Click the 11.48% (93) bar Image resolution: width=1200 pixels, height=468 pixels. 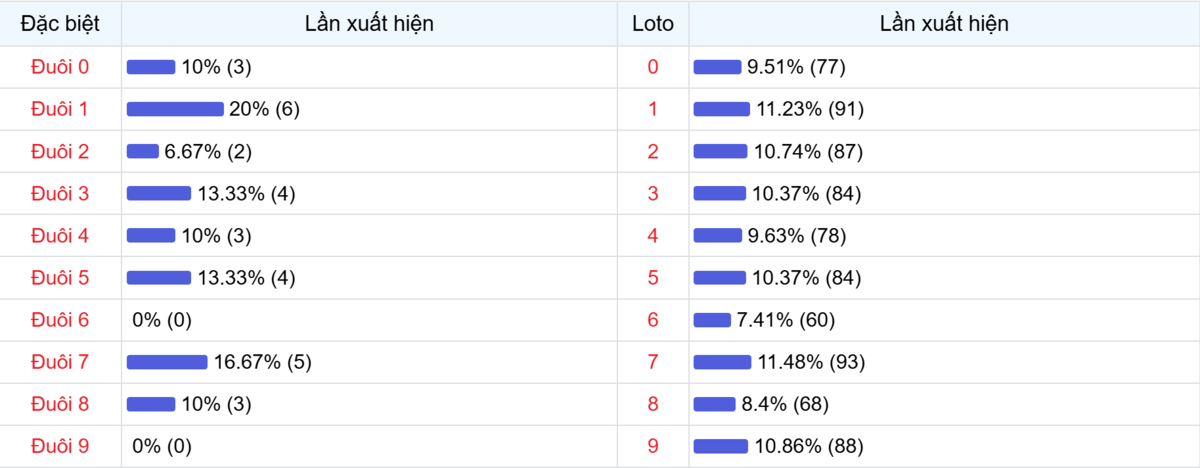[722, 362]
